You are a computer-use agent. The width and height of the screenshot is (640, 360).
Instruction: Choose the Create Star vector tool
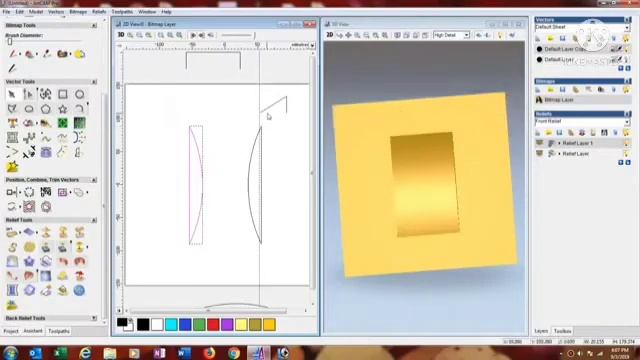62,109
